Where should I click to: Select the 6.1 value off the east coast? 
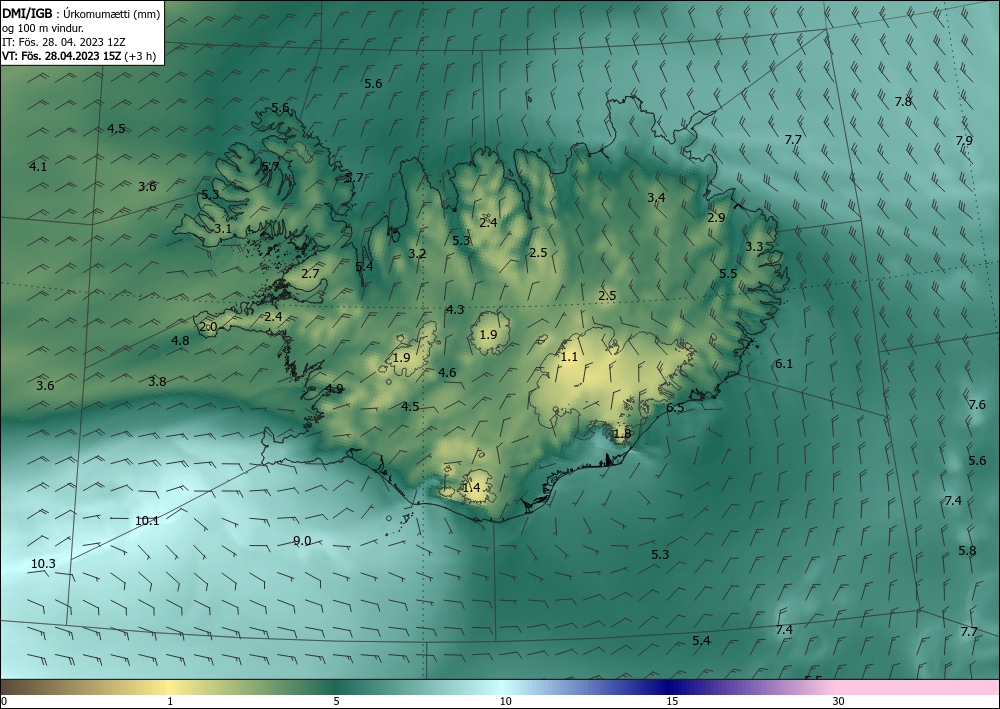tap(784, 363)
